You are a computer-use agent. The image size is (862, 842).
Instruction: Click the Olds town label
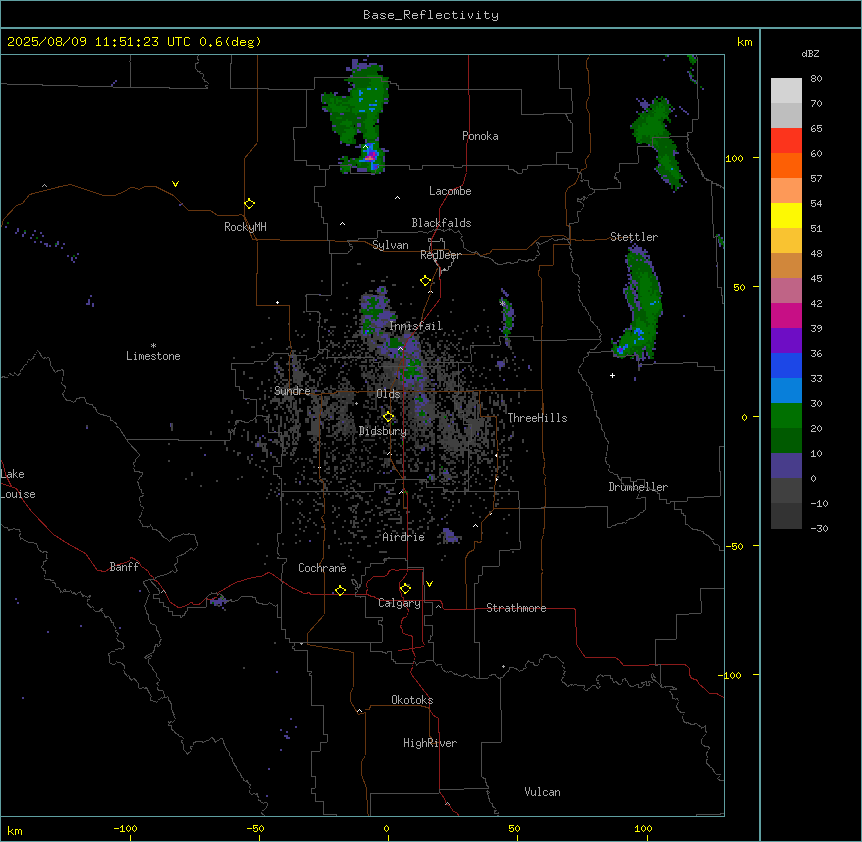388,394
